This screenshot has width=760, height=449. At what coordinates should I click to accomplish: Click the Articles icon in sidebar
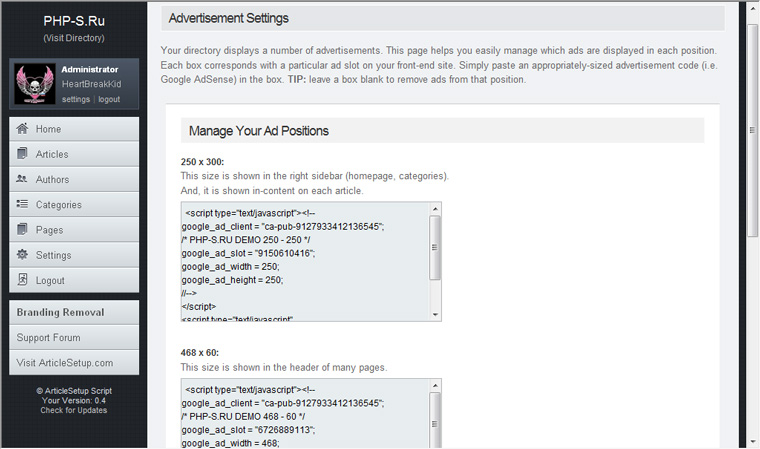pos(22,154)
